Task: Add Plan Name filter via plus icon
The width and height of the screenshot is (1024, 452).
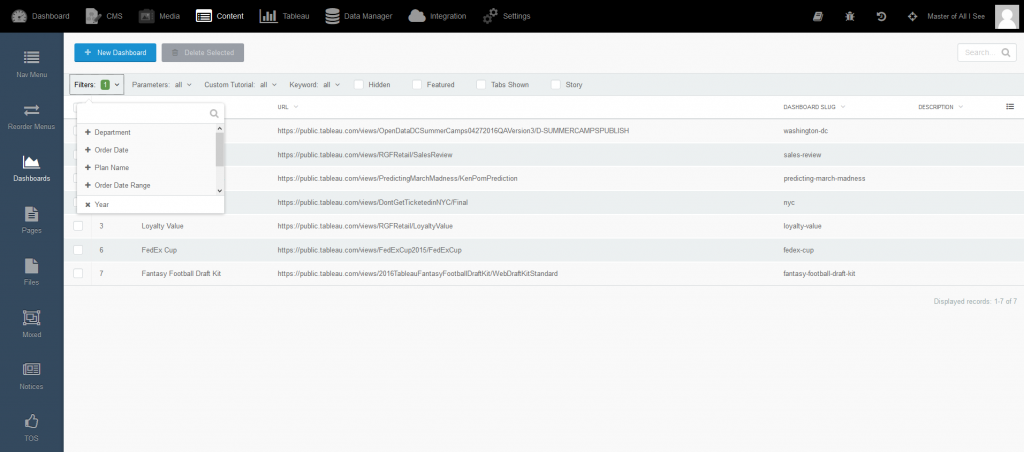Action: (x=88, y=168)
